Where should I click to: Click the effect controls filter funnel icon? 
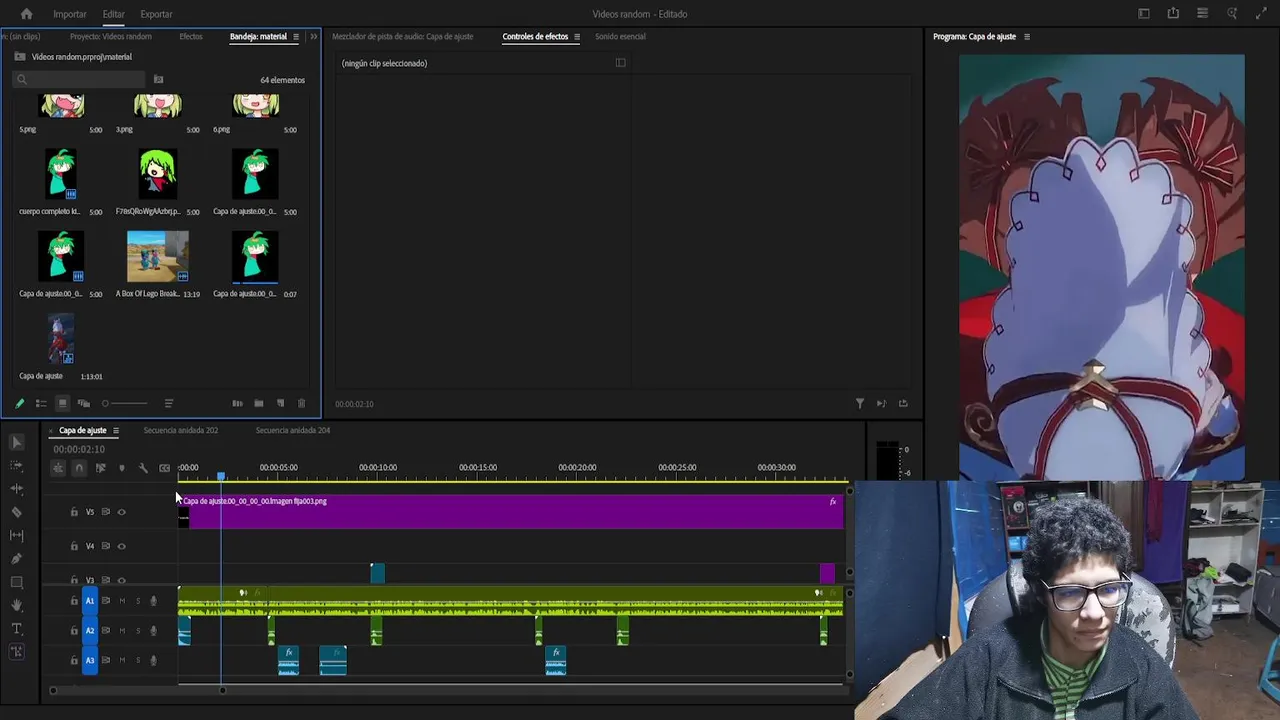[860, 404]
